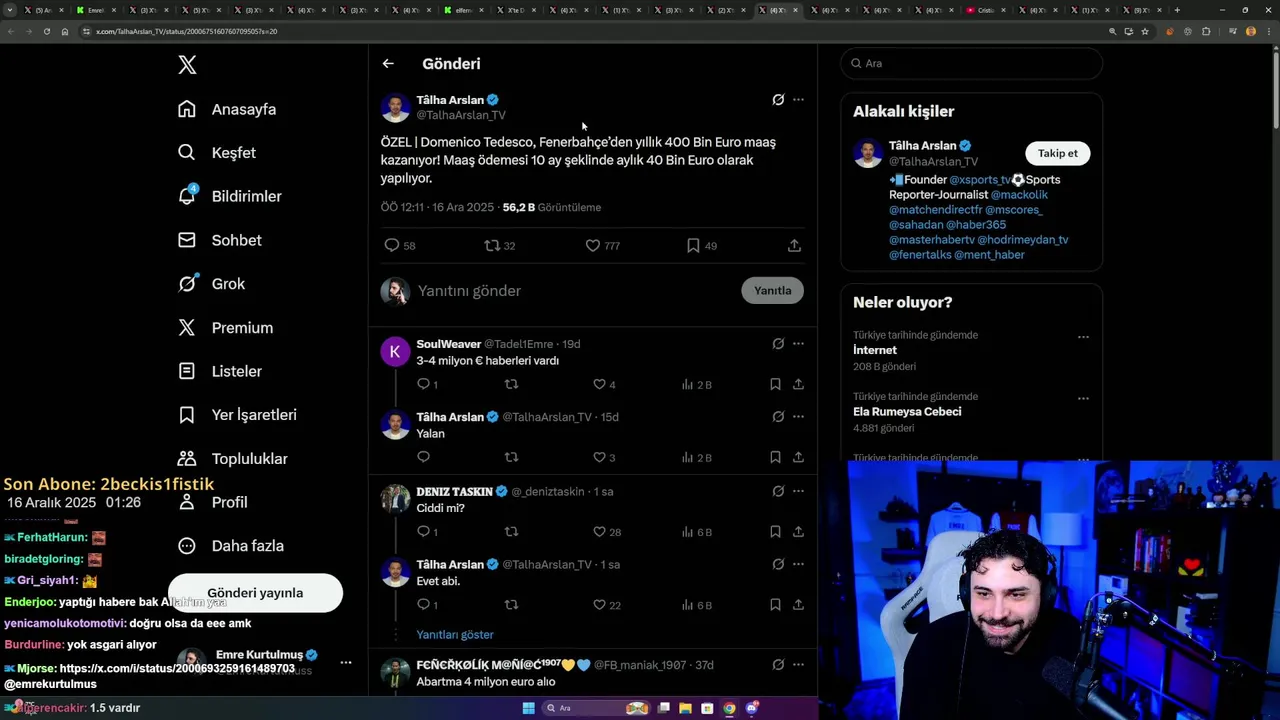Open more options on 'Yalan' reply

click(x=798, y=417)
